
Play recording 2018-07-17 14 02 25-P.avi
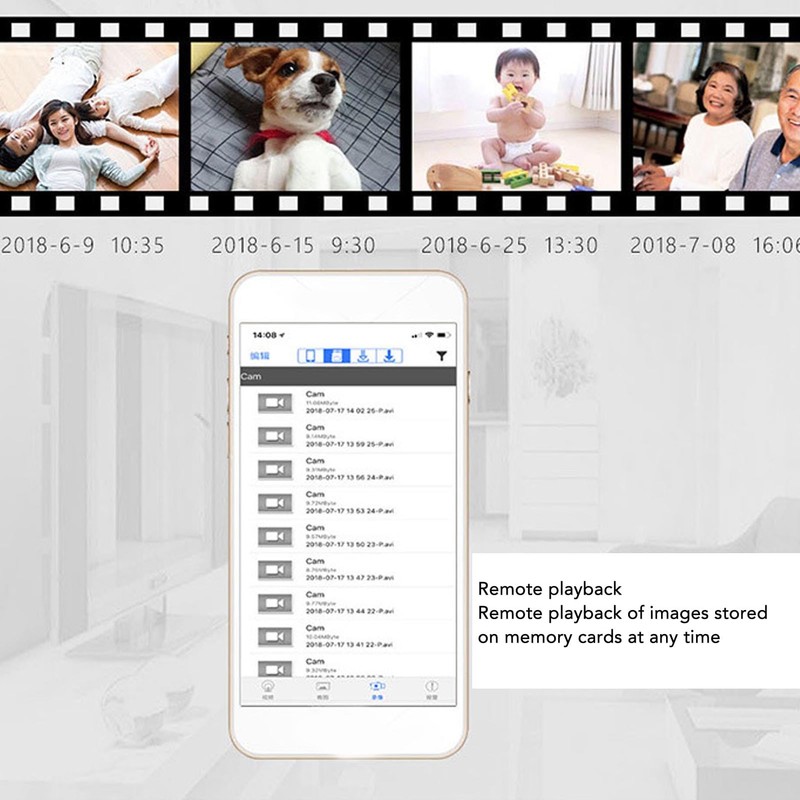coord(350,411)
